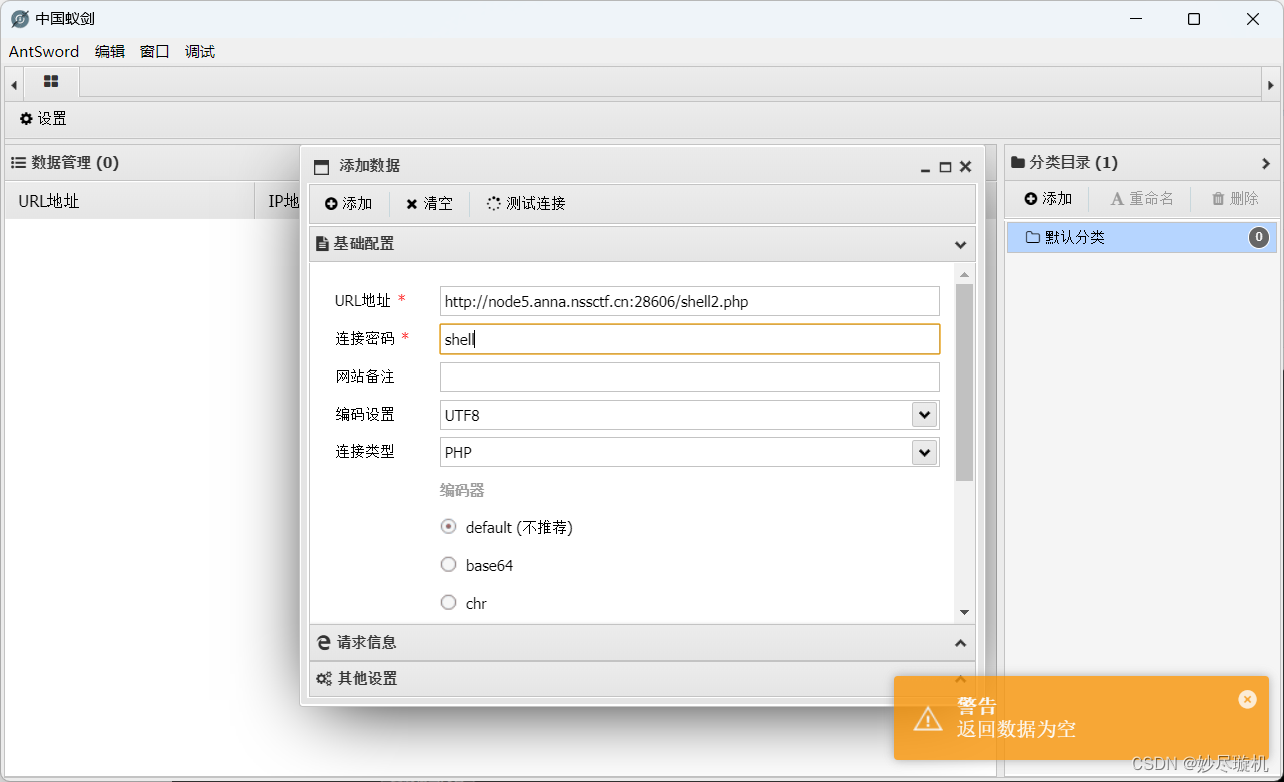Maximize the 中国蚁剑 main window

click(1194, 19)
